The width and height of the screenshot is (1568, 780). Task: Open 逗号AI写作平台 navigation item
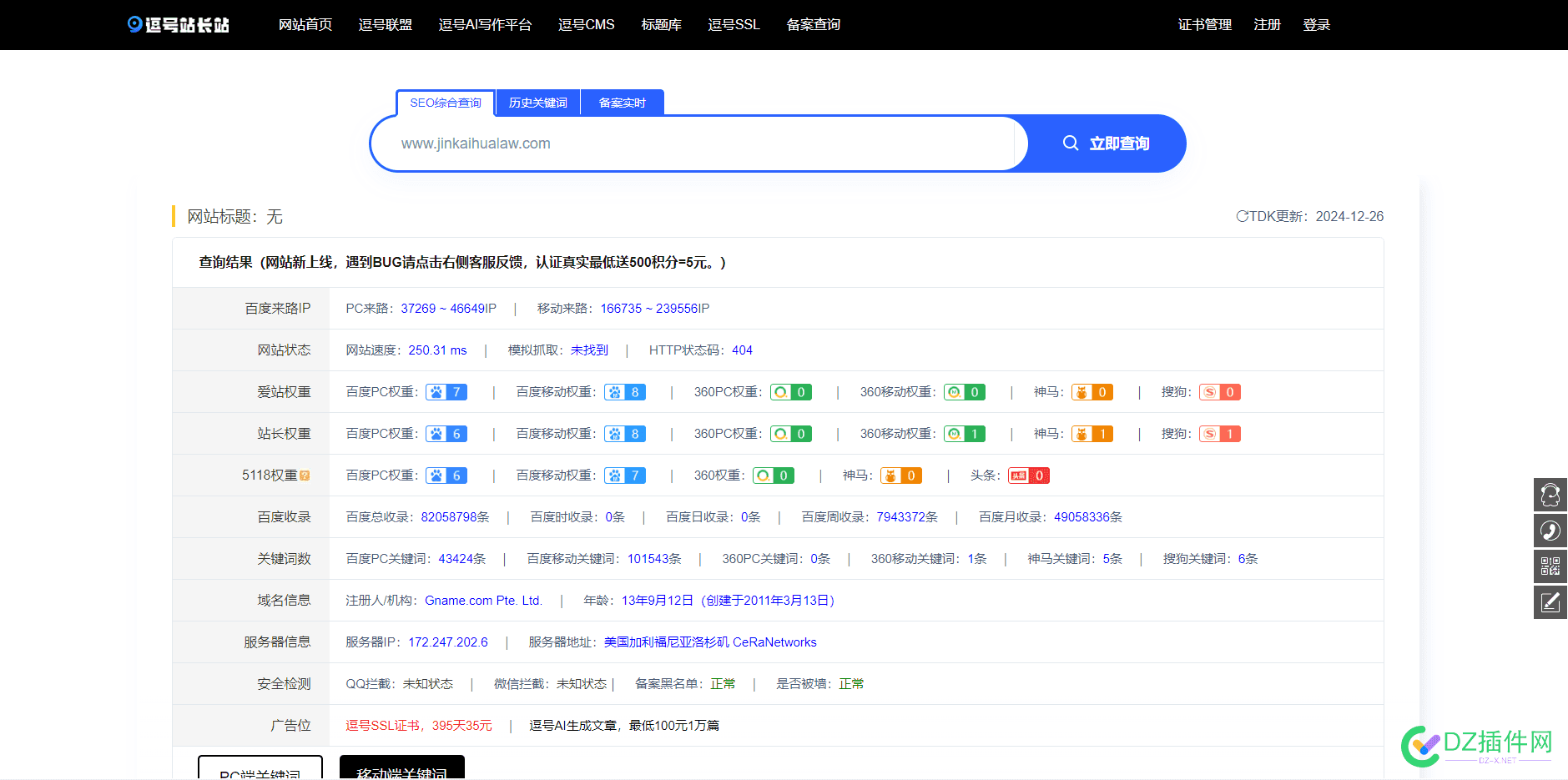pyautogui.click(x=485, y=25)
